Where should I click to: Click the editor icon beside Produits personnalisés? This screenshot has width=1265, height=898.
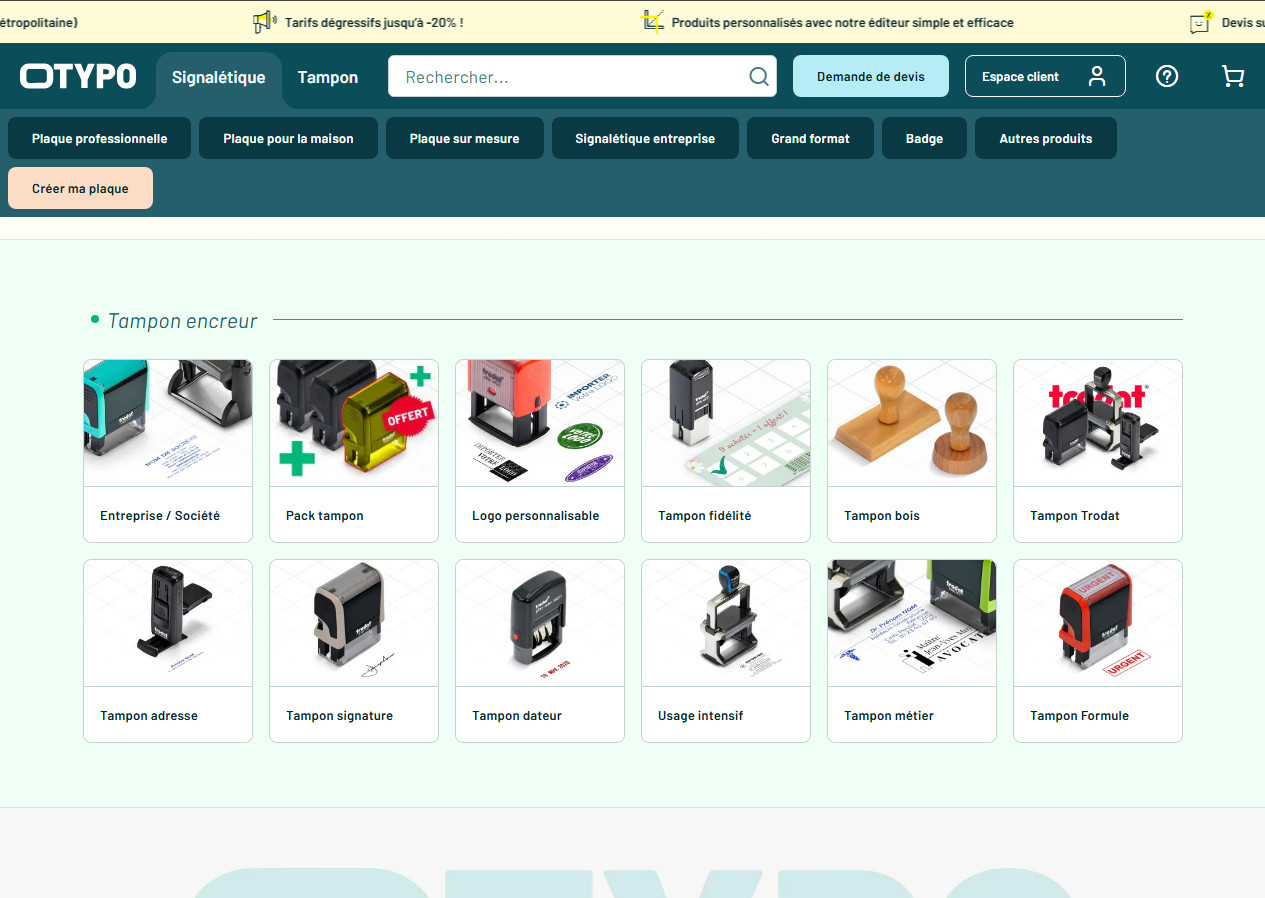(653, 22)
